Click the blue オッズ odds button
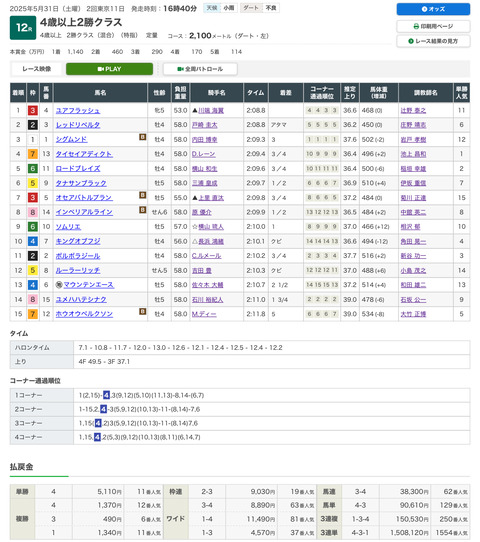Image resolution: width=480 pixels, height=542 pixels. (x=433, y=9)
